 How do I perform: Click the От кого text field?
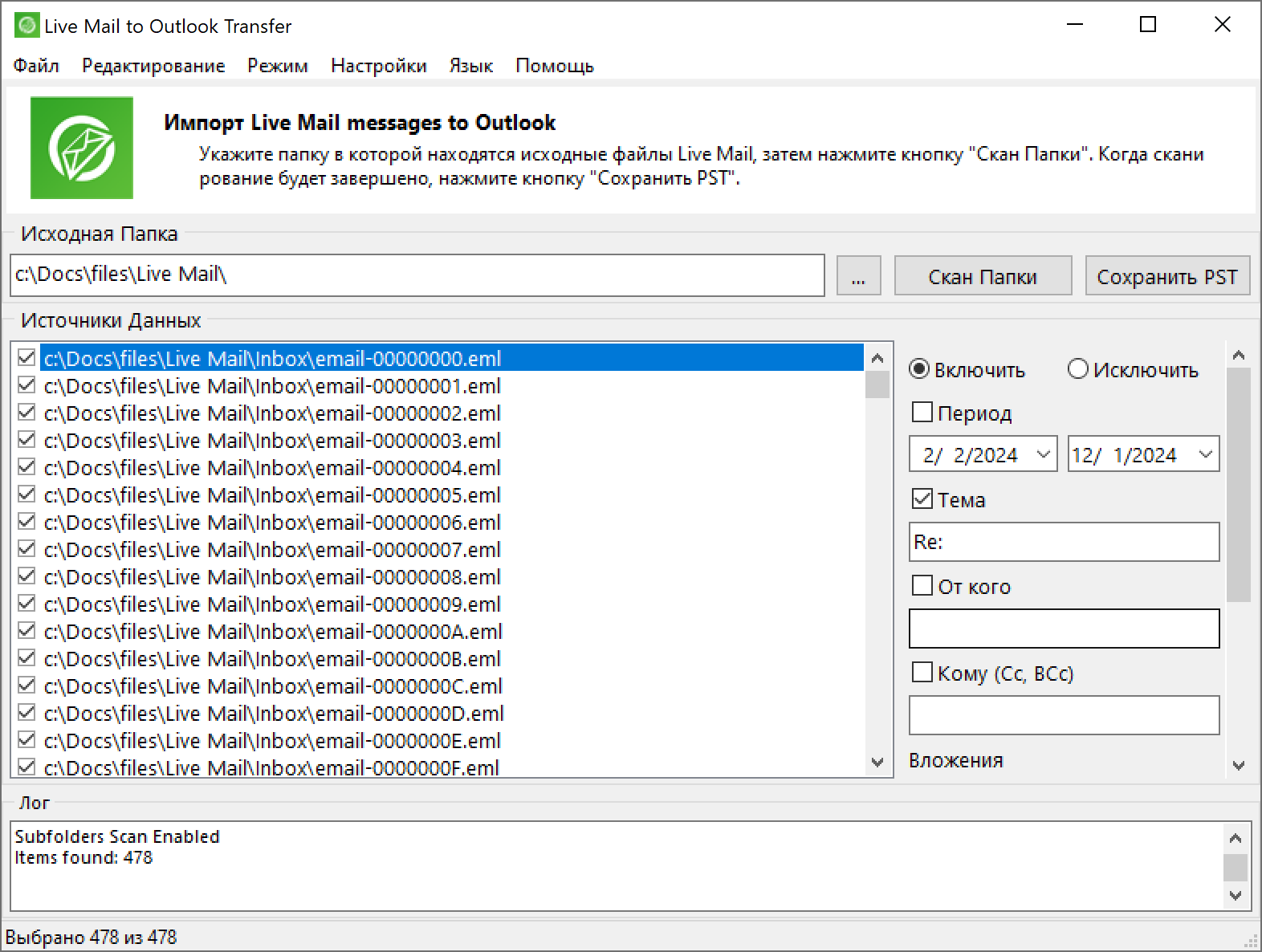1065,629
